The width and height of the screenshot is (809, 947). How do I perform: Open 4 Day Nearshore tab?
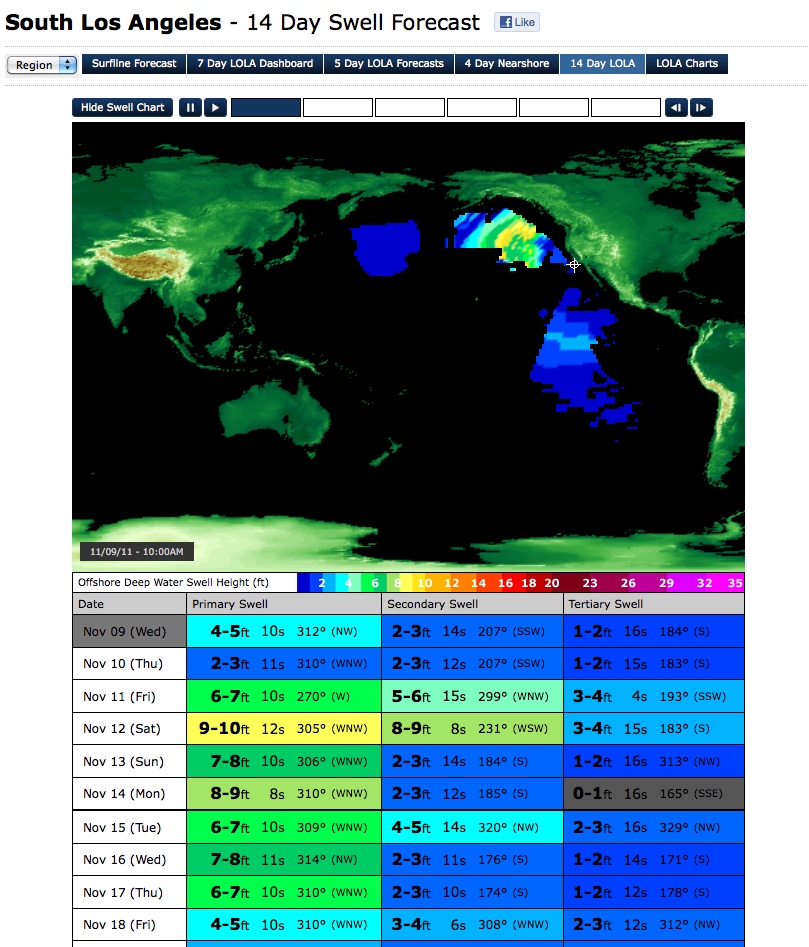[507, 63]
